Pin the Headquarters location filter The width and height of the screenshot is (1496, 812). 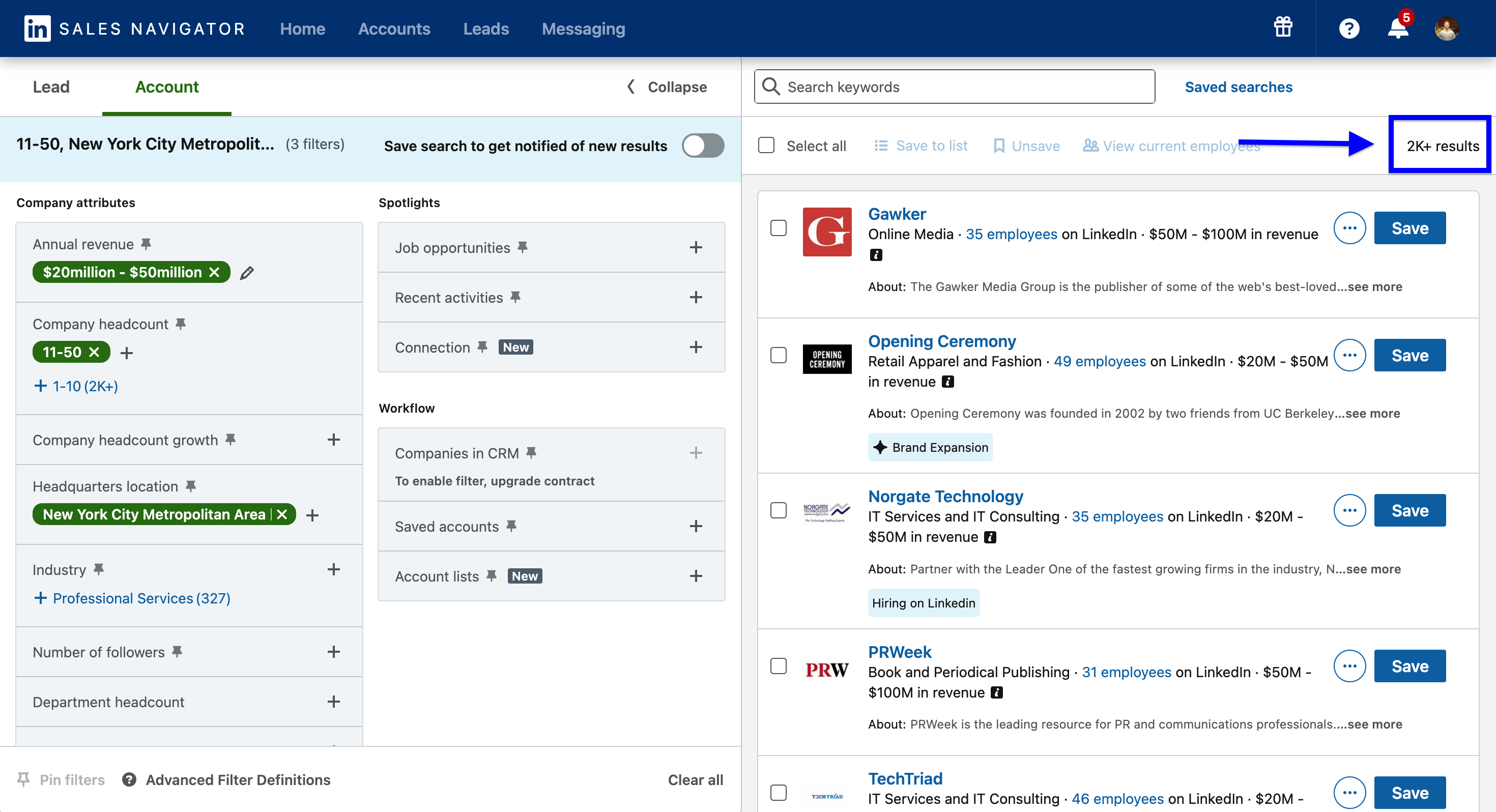[190, 485]
